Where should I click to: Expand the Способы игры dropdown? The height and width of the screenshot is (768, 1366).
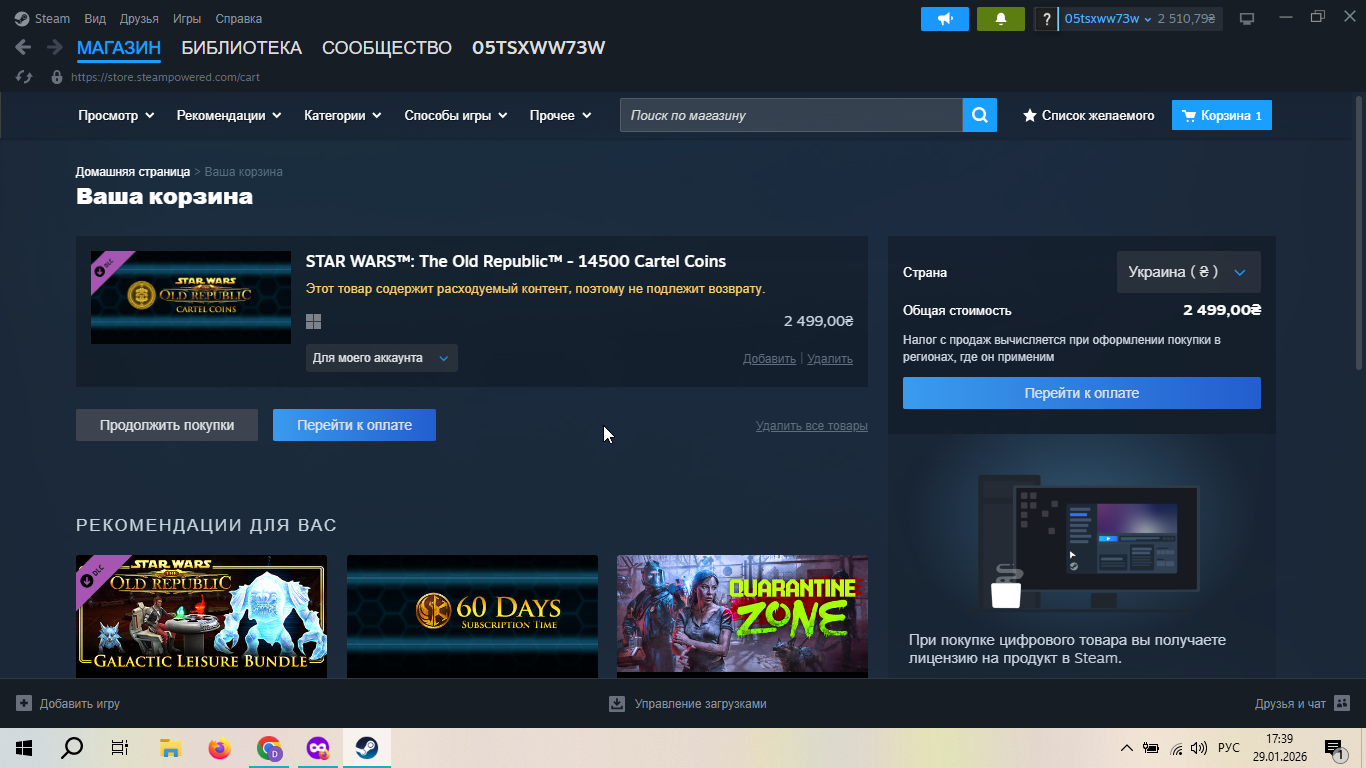pos(456,115)
